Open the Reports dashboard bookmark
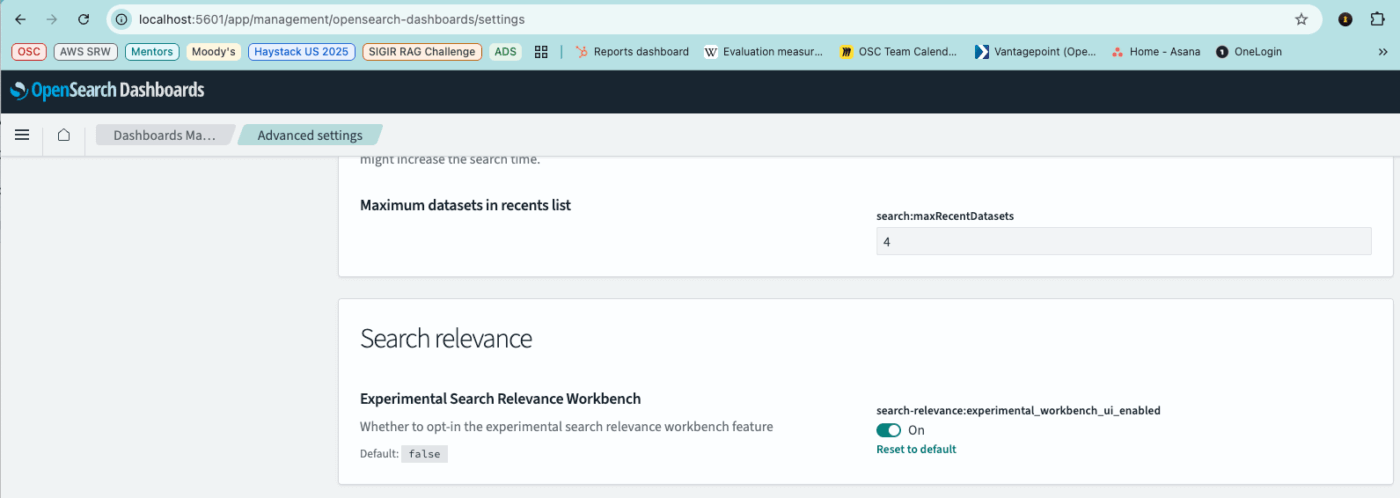Viewport: 1400px width, 498px height. 632,51
